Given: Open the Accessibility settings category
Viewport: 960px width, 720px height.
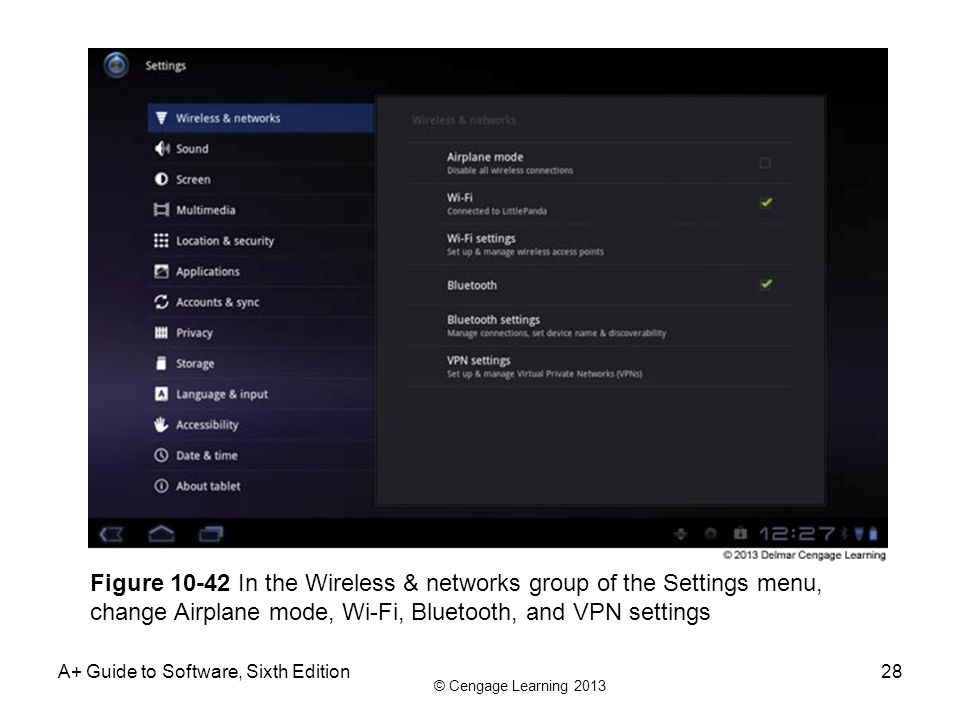Looking at the screenshot, I should pyautogui.click(x=261, y=424).
